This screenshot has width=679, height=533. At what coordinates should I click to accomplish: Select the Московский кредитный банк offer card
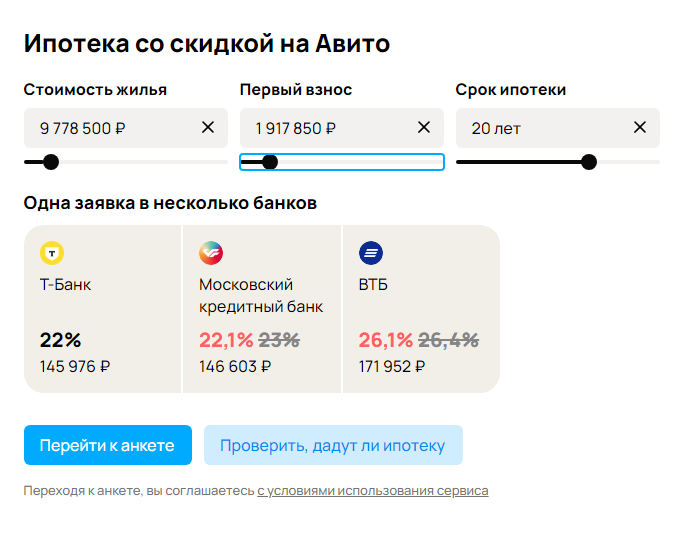tap(262, 309)
